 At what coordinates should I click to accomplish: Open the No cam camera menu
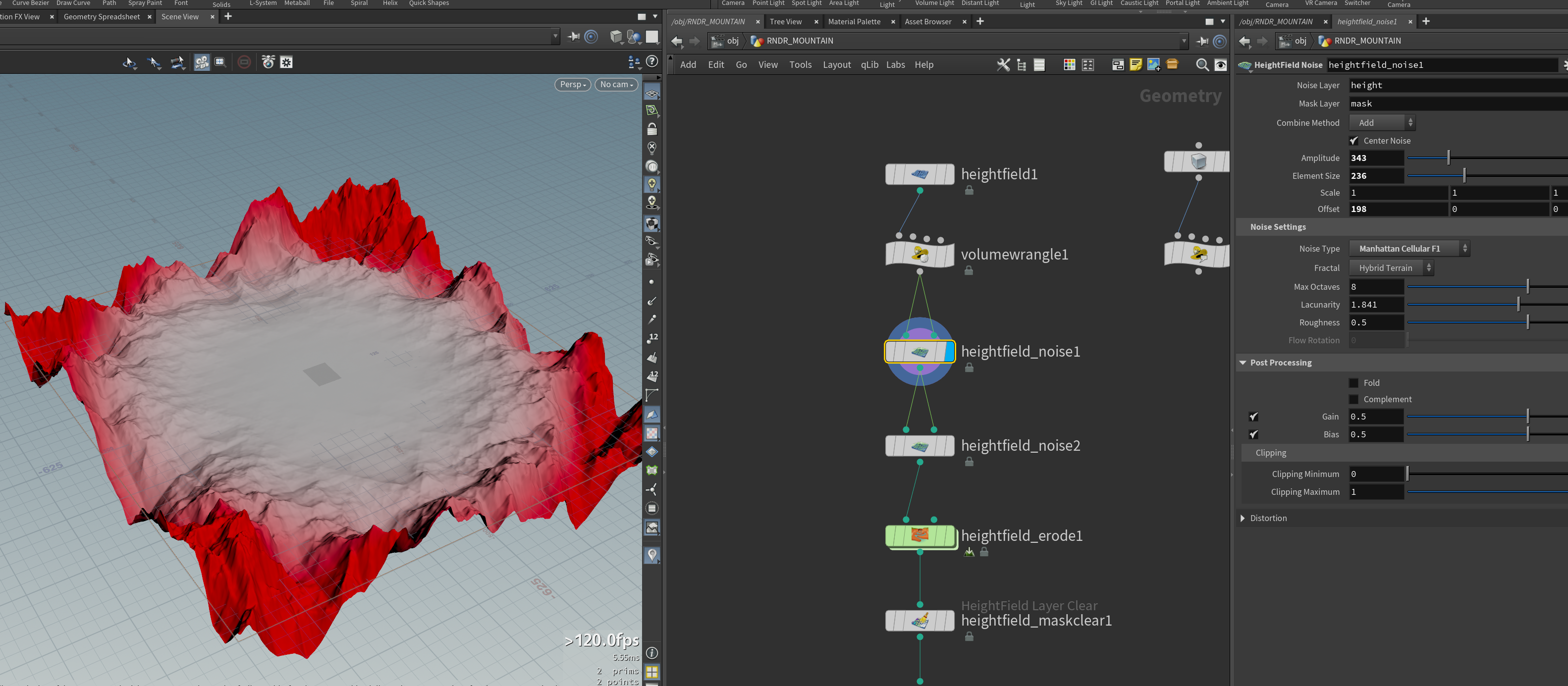click(617, 85)
